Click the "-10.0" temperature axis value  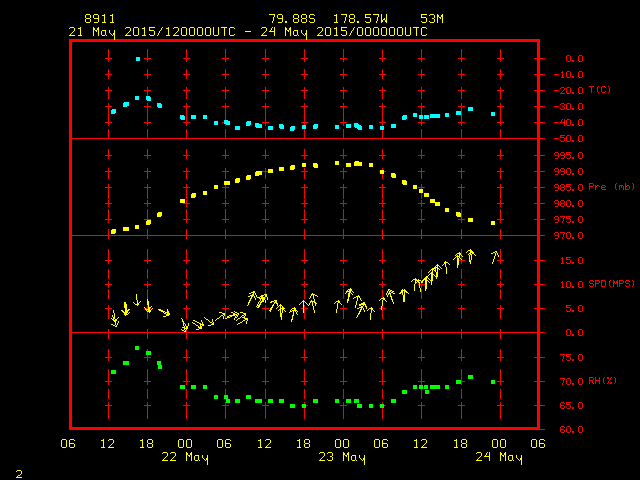569,75
